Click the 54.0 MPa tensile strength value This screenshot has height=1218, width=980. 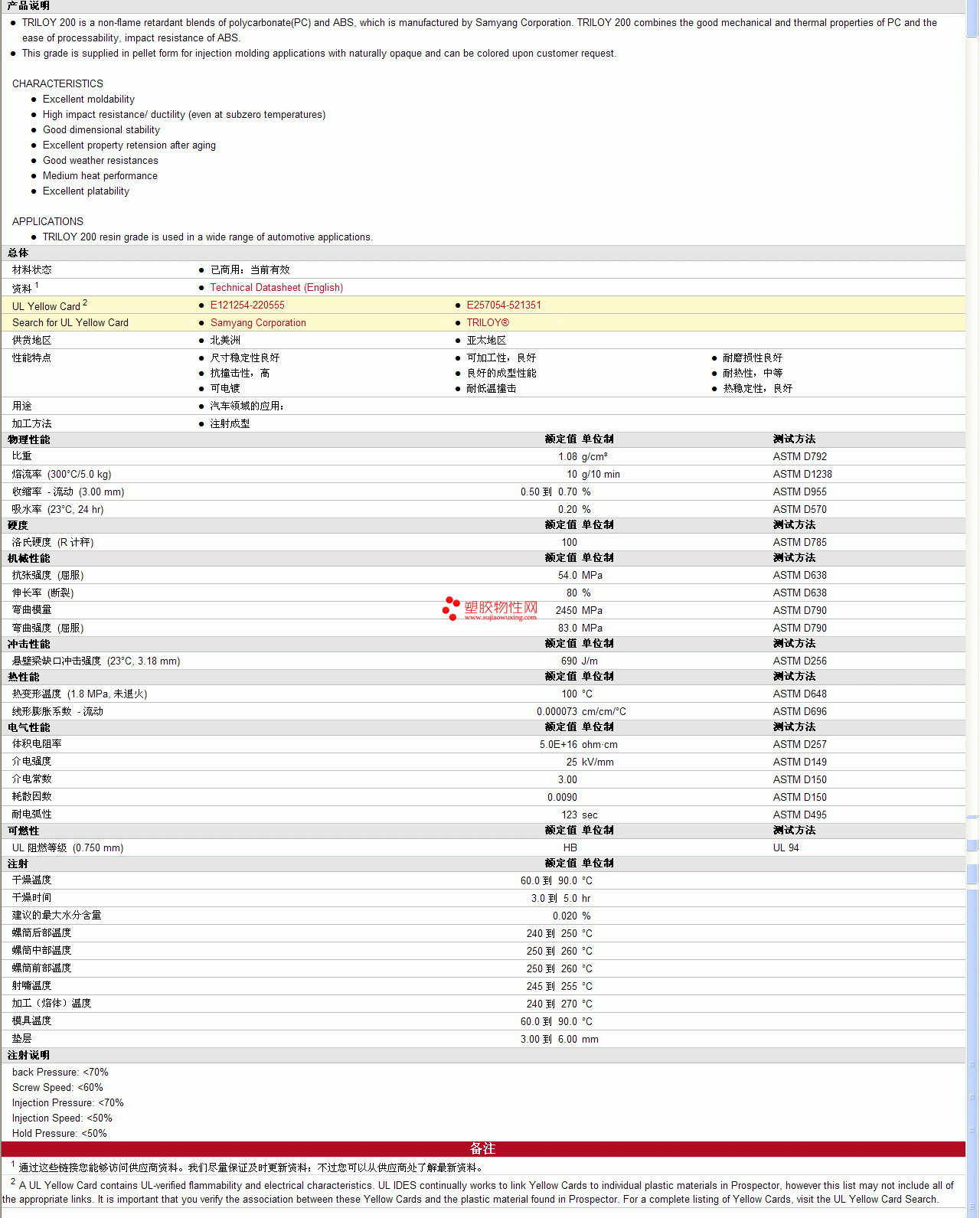coord(580,576)
